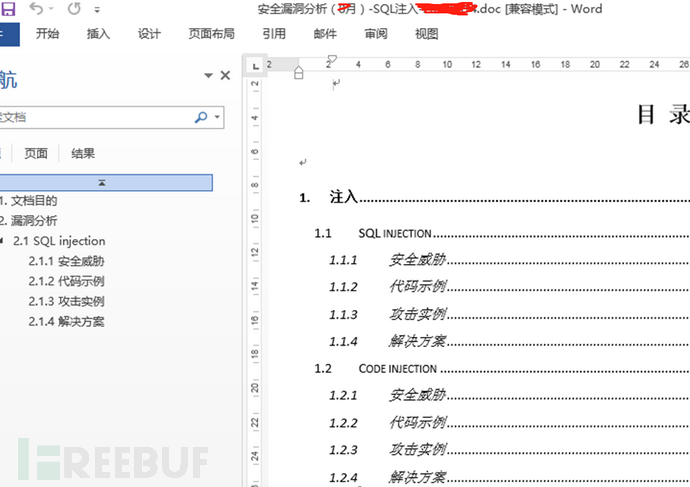This screenshot has width=690, height=487.
Task: Click the first line indent marker on ruler
Action: (x=332, y=59)
